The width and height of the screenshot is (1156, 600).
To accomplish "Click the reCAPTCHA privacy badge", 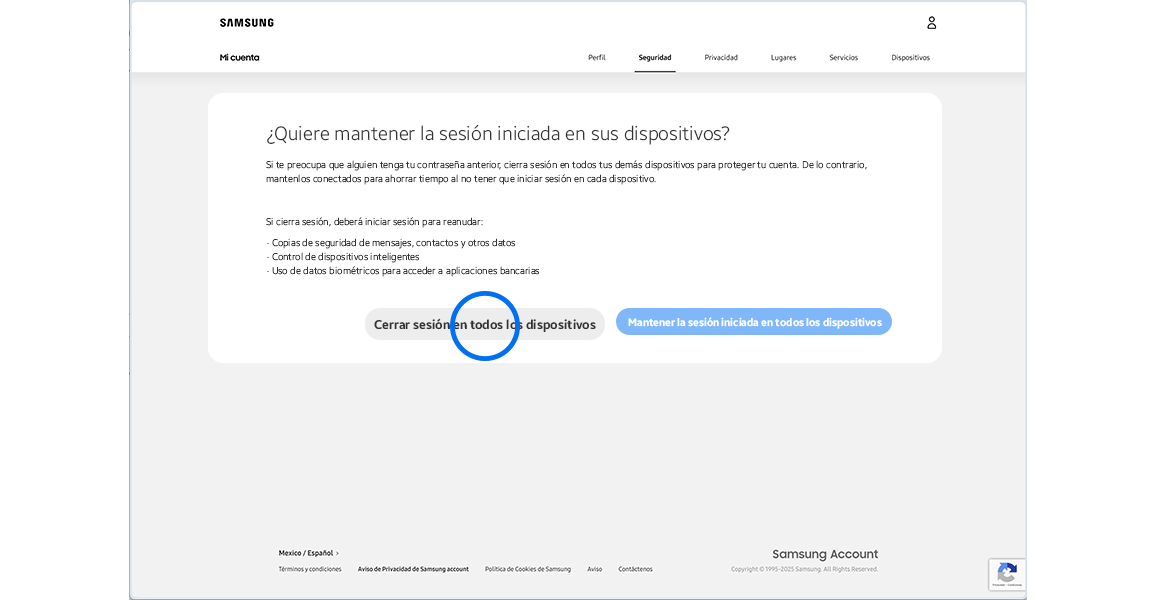I will point(1007,574).
